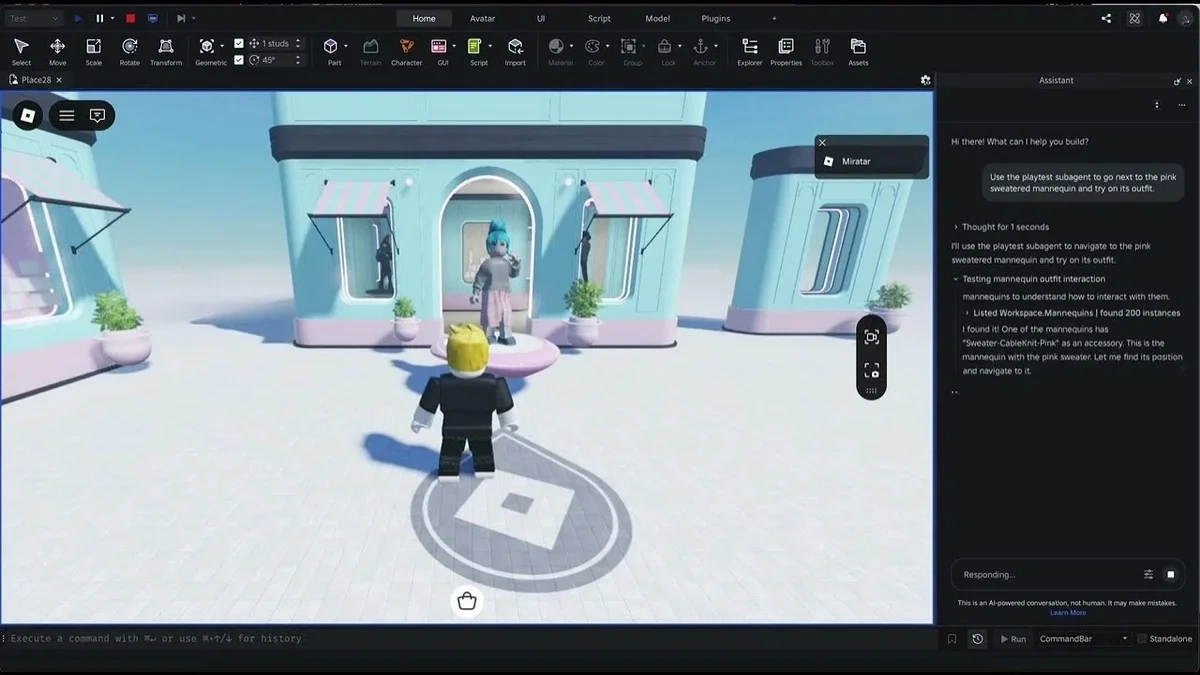Open the Learn More link
This screenshot has width=1200, height=675.
tap(1068, 613)
